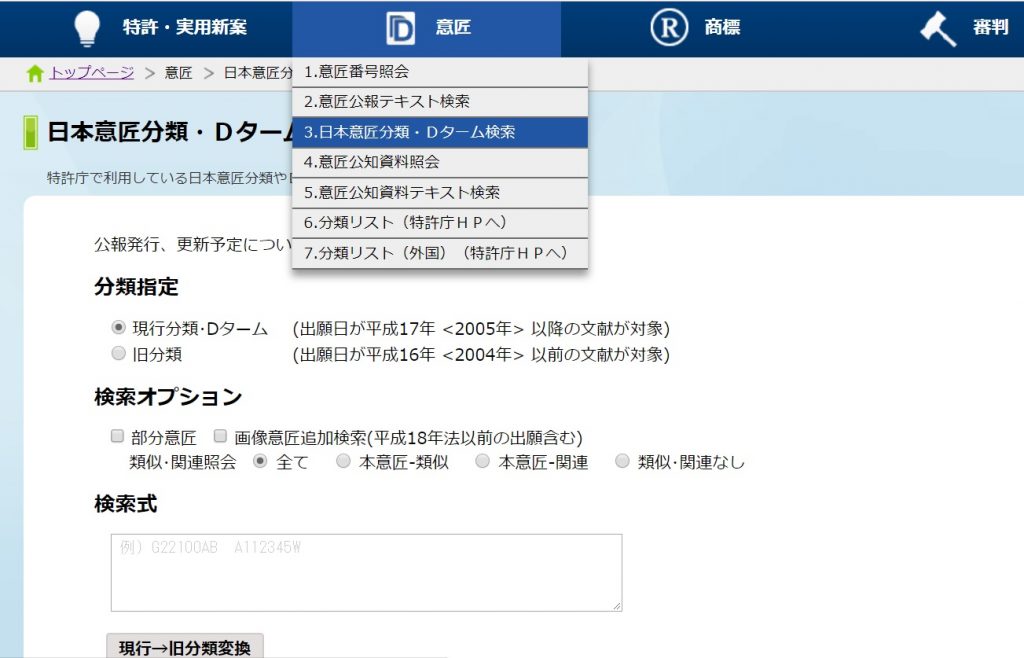Select the 類似・関連なし option
1024x658 pixels.
pyautogui.click(x=622, y=461)
